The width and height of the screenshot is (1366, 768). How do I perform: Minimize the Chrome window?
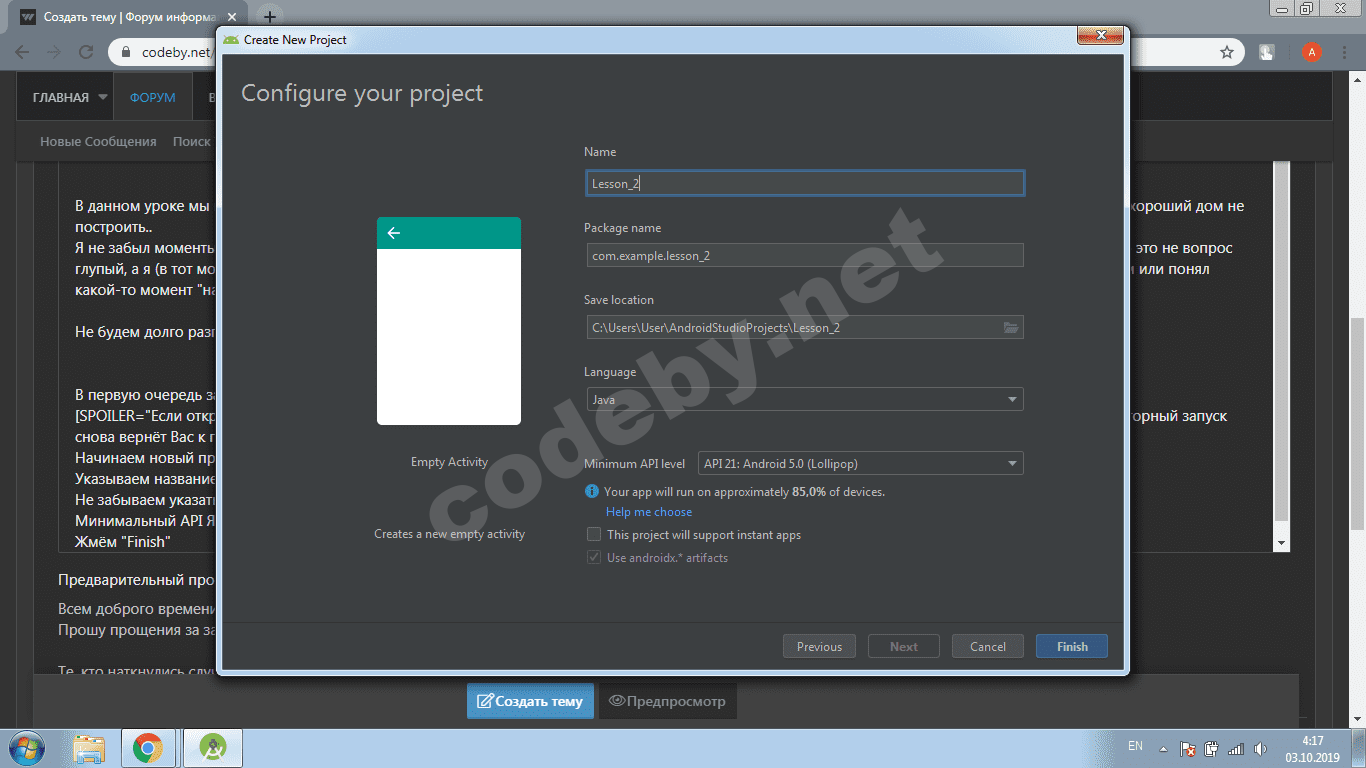(x=1283, y=8)
